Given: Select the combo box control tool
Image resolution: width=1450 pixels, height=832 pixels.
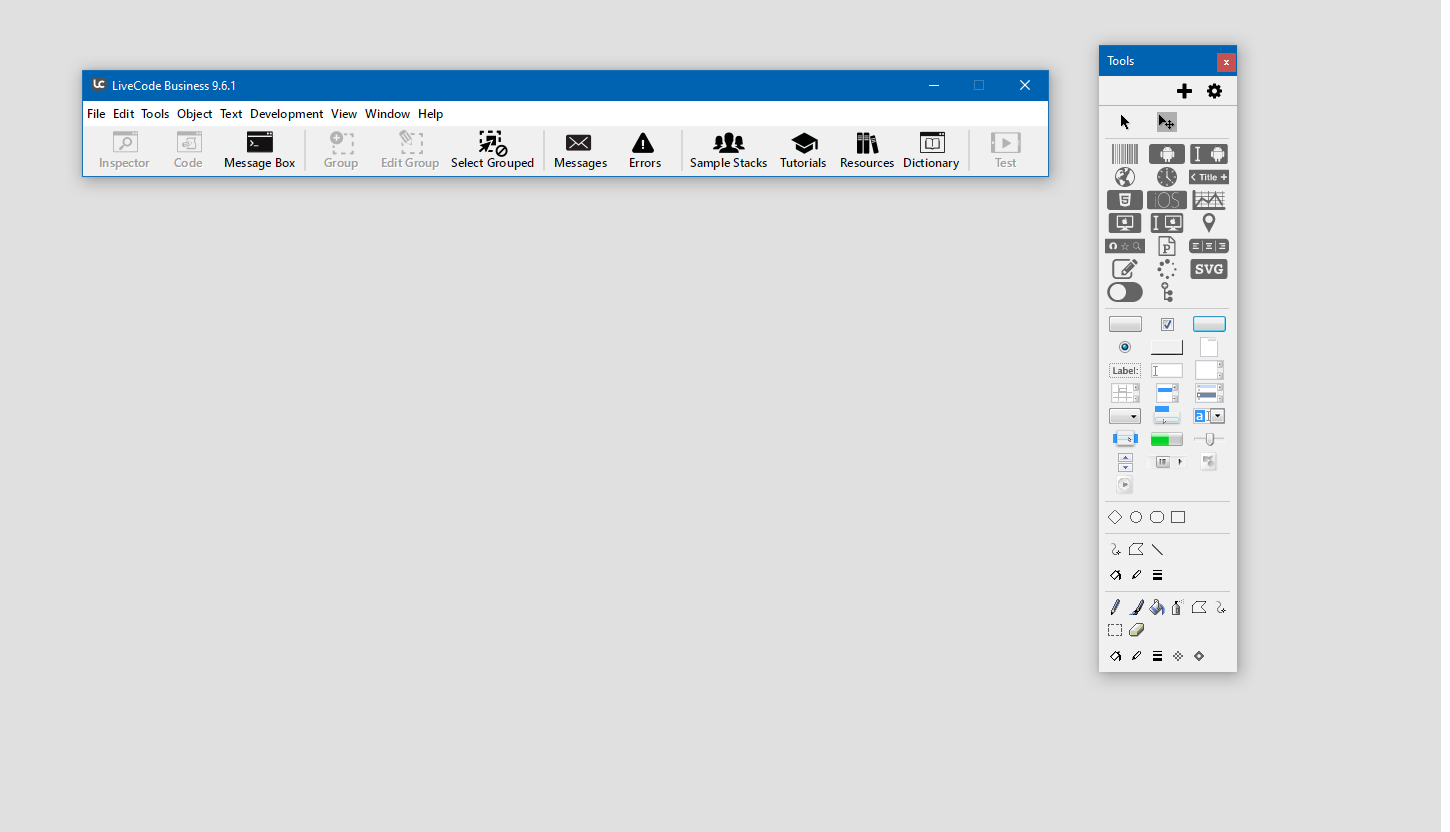Looking at the screenshot, I should click(1208, 416).
